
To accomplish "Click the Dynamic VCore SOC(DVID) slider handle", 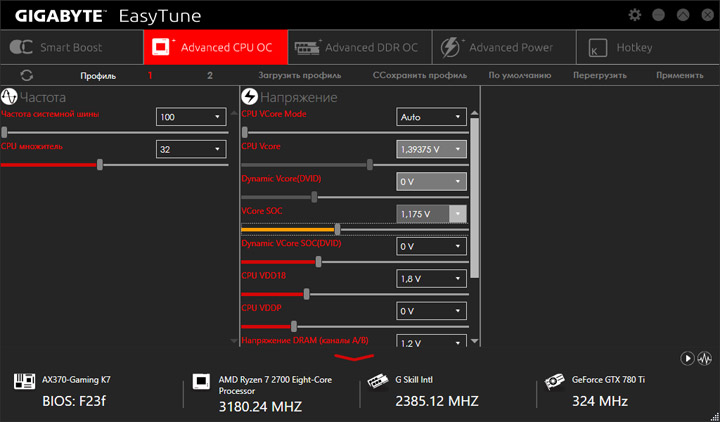I will coord(318,262).
